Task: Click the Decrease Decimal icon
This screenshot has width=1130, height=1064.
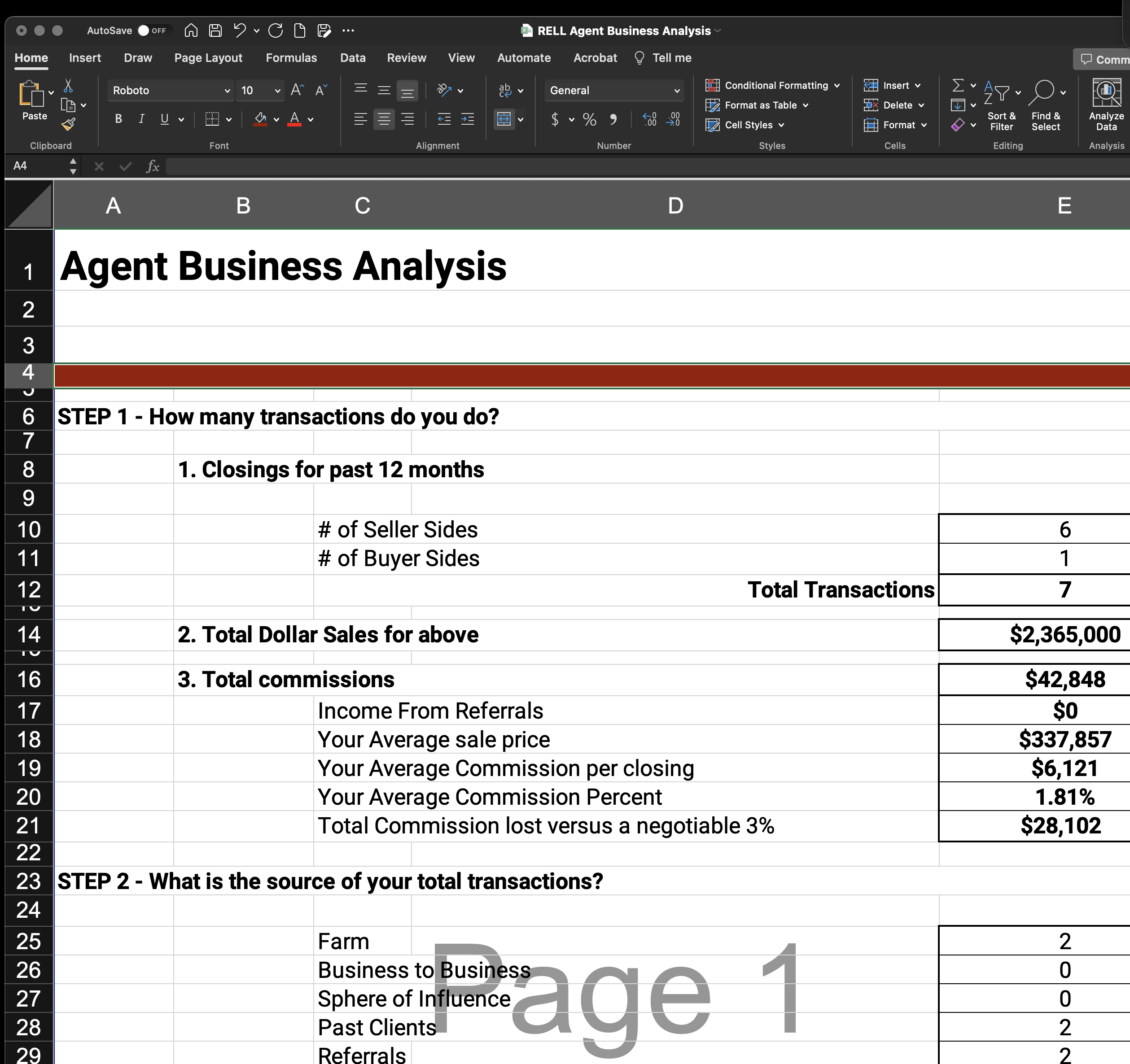Action: click(x=674, y=119)
